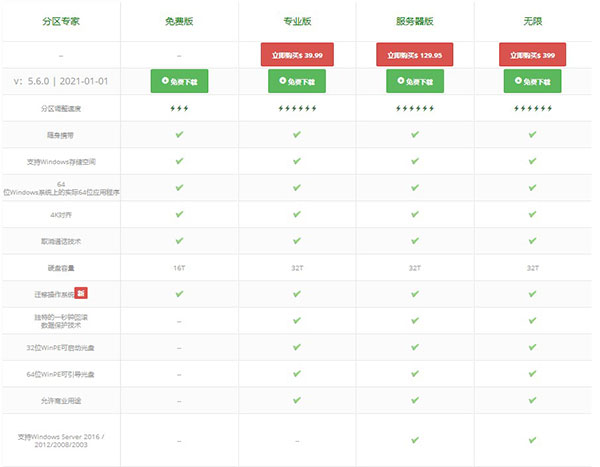Select the 免费版 column header
600x467 pixels.
(179, 21)
